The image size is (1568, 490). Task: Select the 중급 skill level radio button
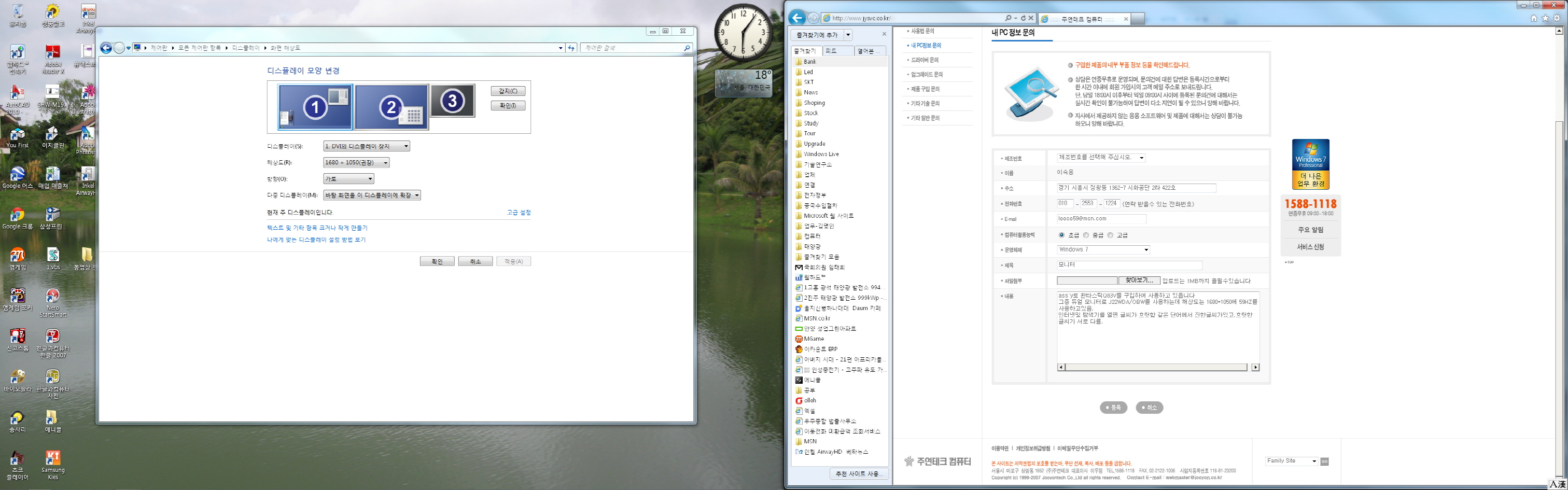coord(1086,235)
